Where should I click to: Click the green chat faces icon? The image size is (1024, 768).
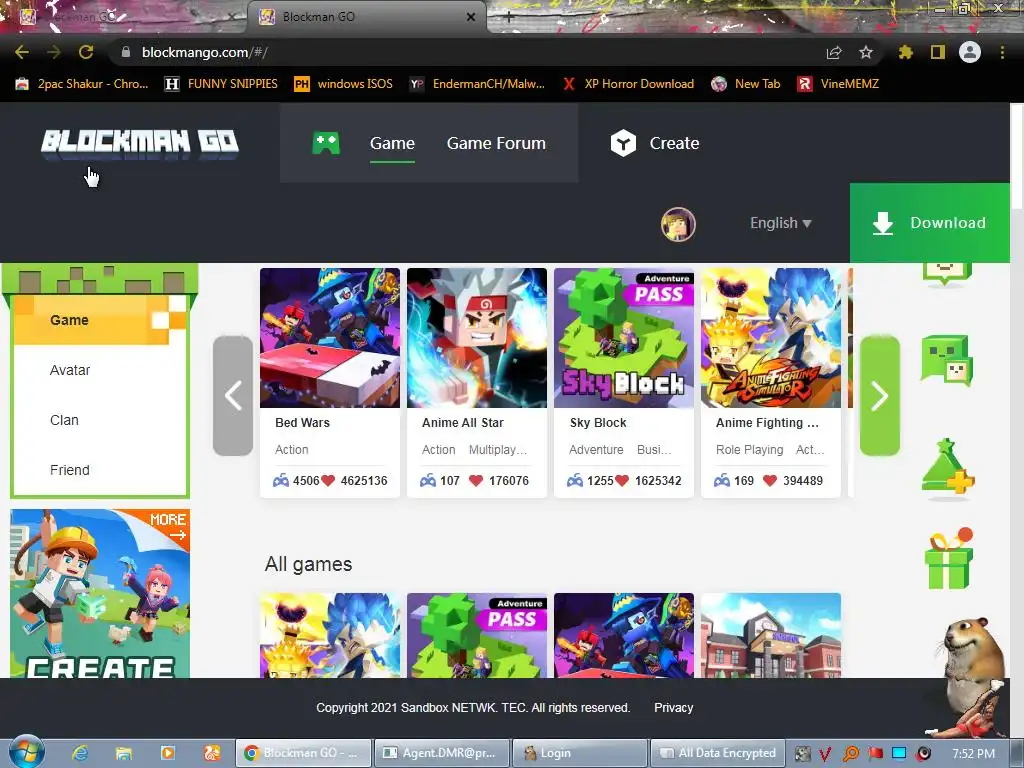click(x=947, y=360)
